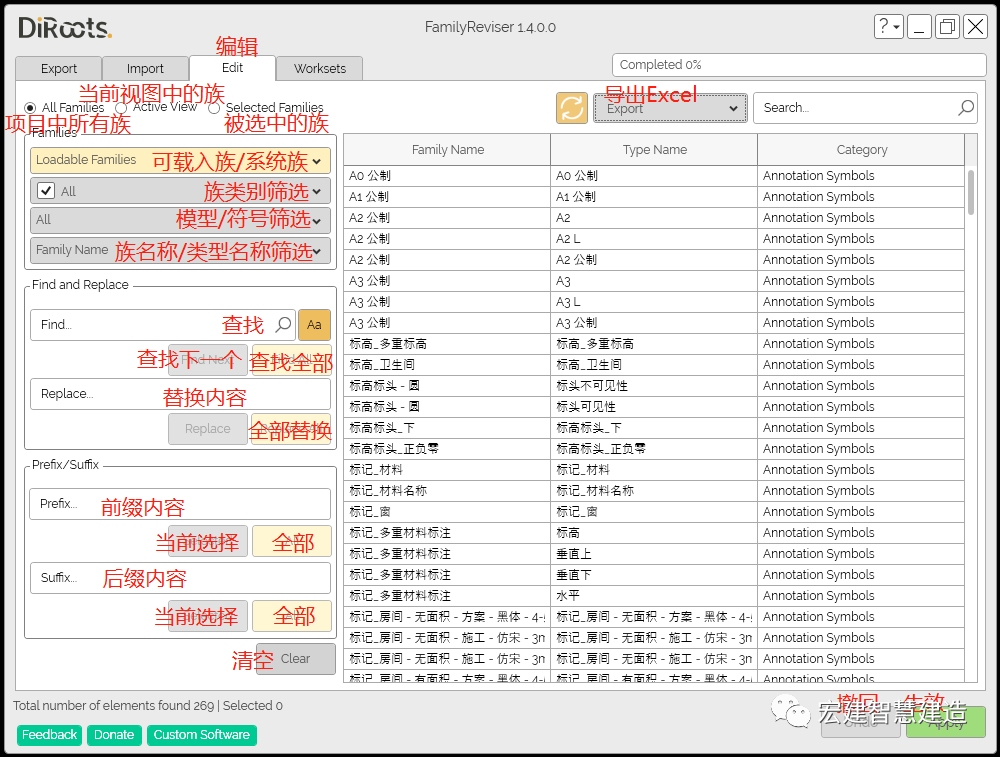Select the Selected Families radio button

[213, 108]
